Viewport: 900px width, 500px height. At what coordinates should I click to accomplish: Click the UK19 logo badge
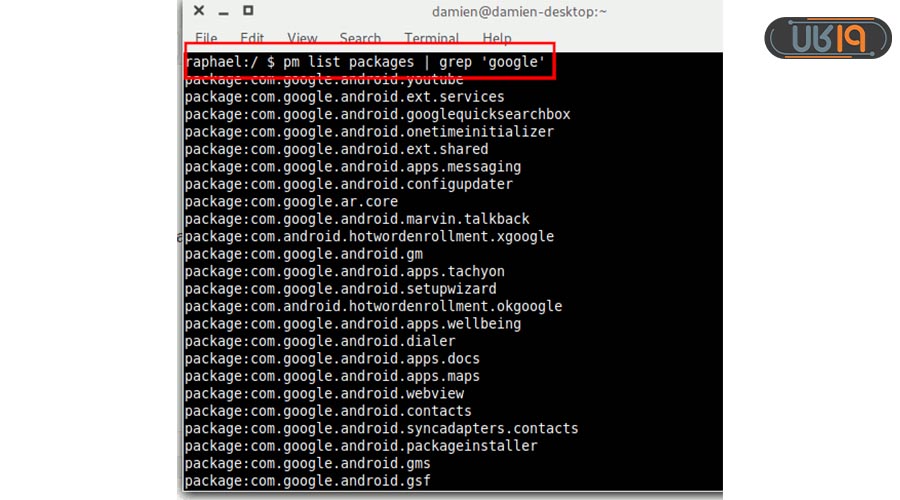[827, 37]
